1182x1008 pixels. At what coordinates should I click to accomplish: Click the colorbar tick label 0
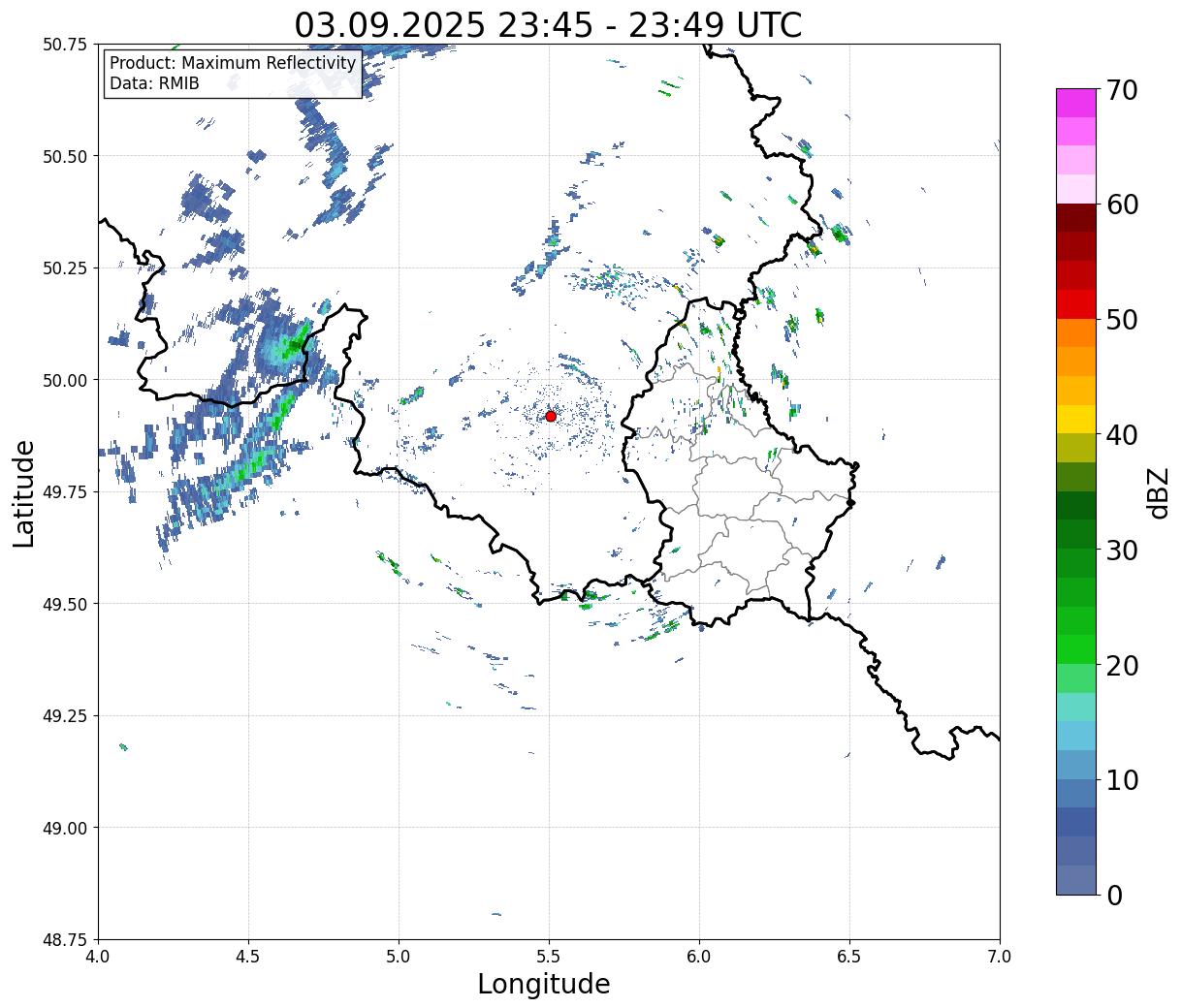click(1114, 896)
